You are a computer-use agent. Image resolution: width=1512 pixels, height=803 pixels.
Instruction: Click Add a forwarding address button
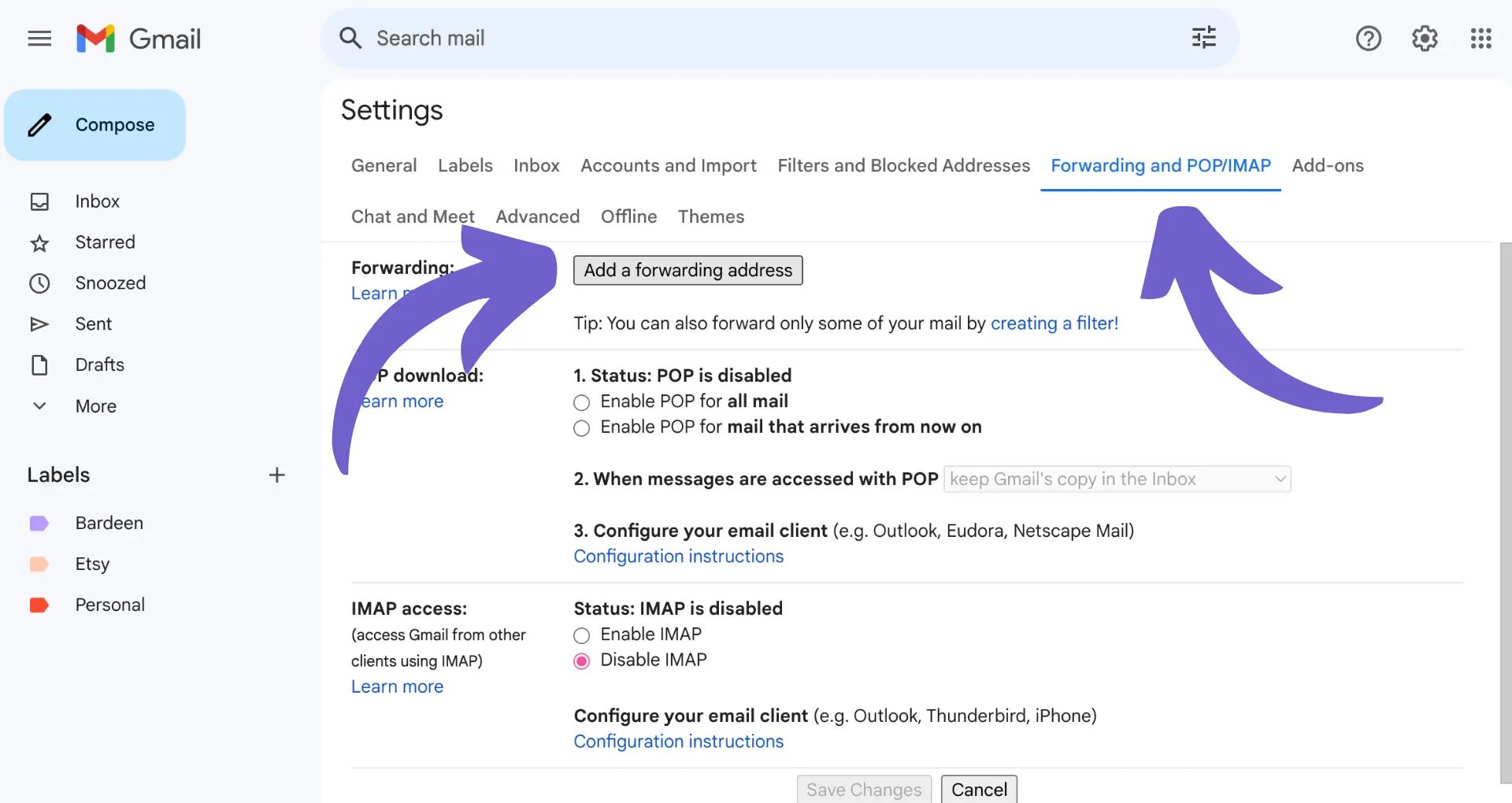[x=687, y=270]
